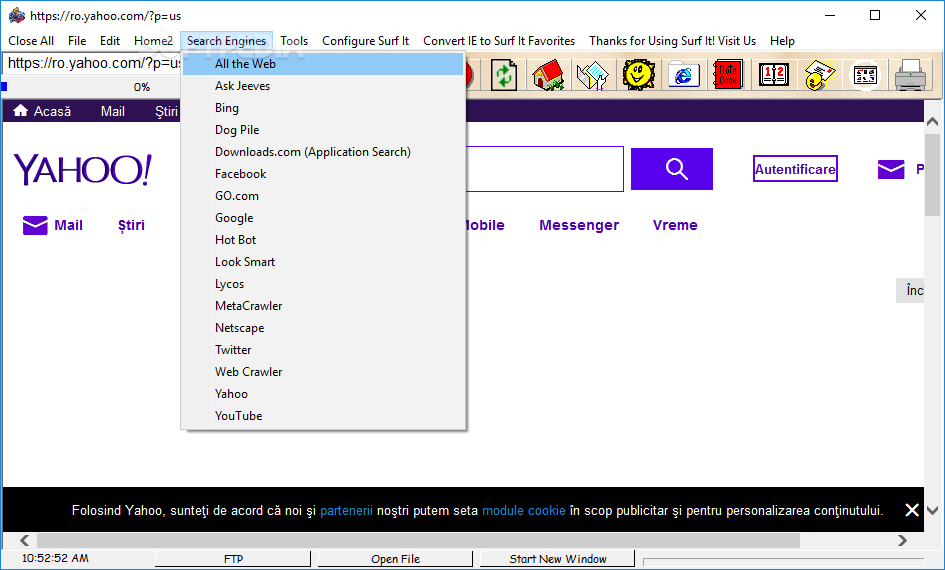Choose Twitter from Search Engines menu

click(323, 349)
